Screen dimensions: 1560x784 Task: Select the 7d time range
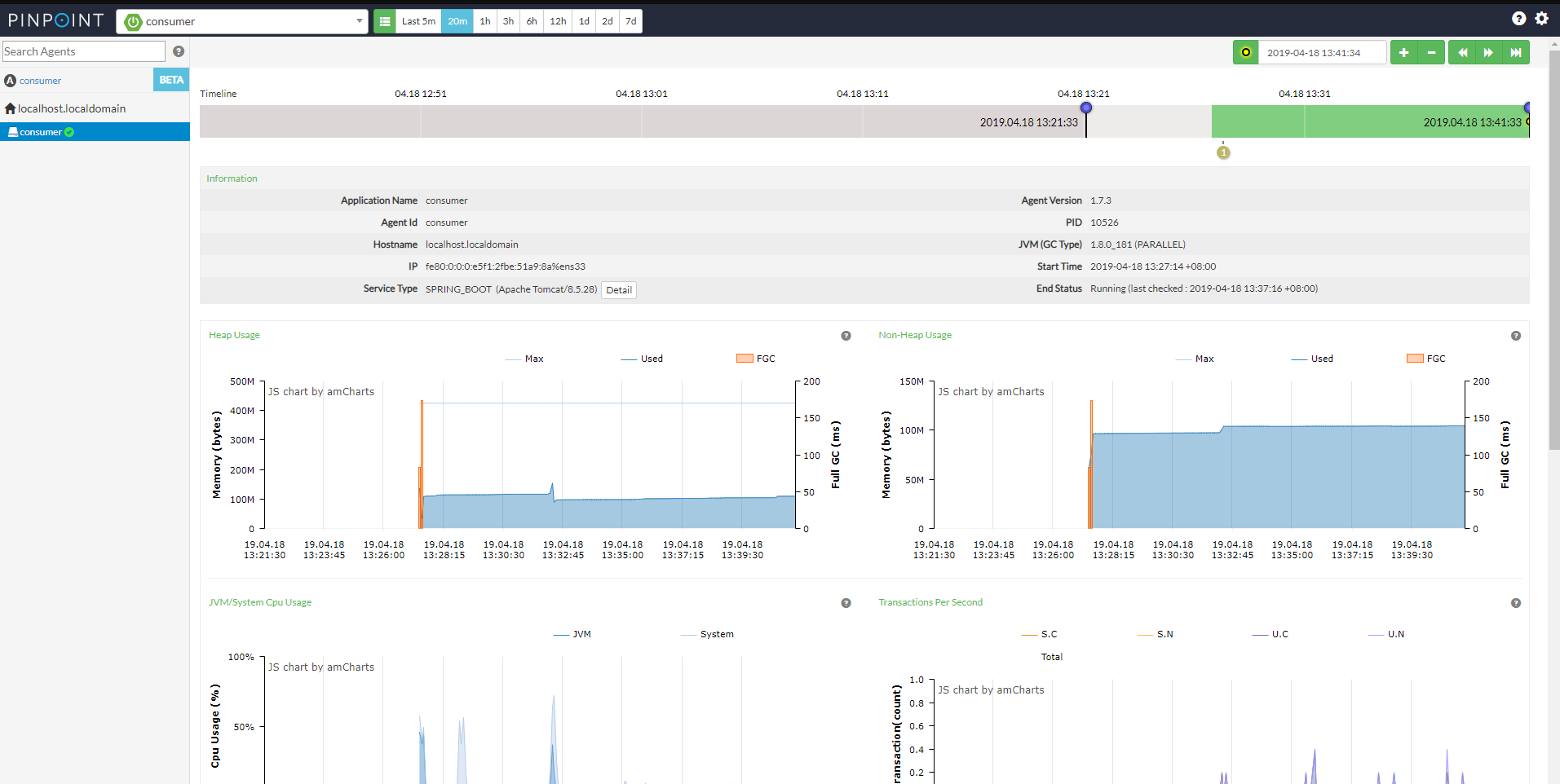(x=631, y=21)
